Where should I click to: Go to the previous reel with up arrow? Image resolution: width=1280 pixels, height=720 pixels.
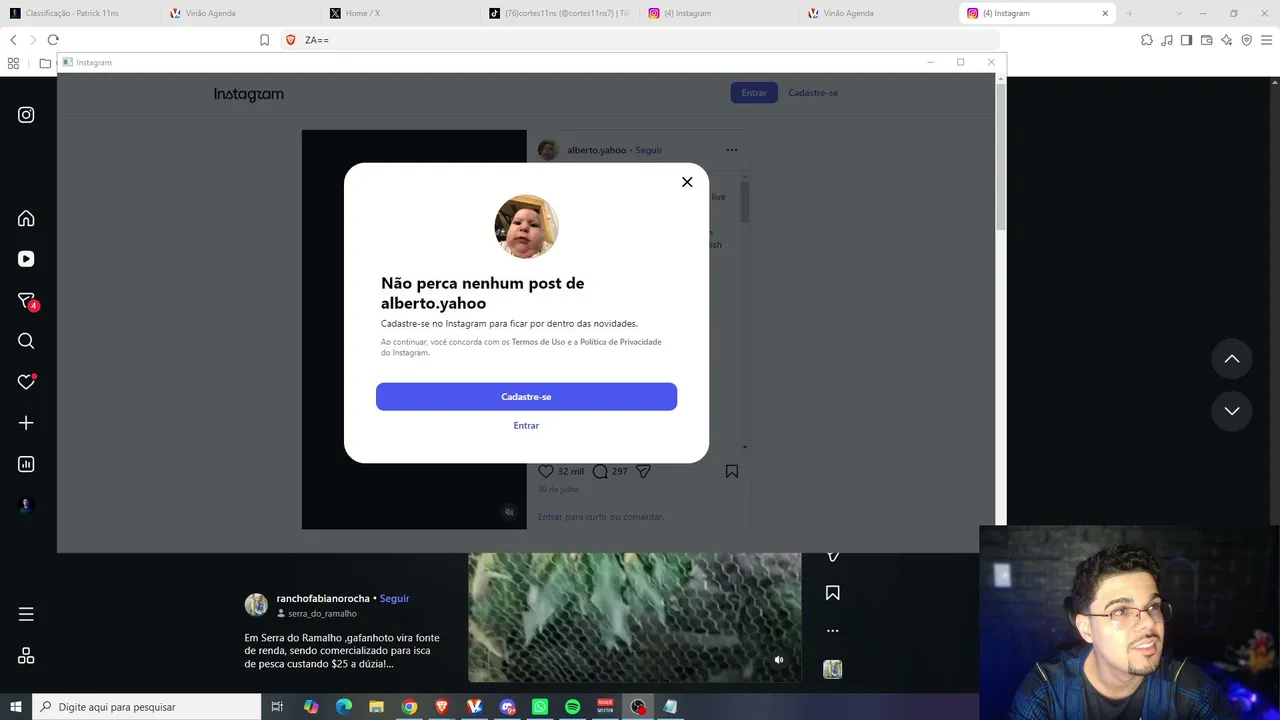coord(1232,359)
